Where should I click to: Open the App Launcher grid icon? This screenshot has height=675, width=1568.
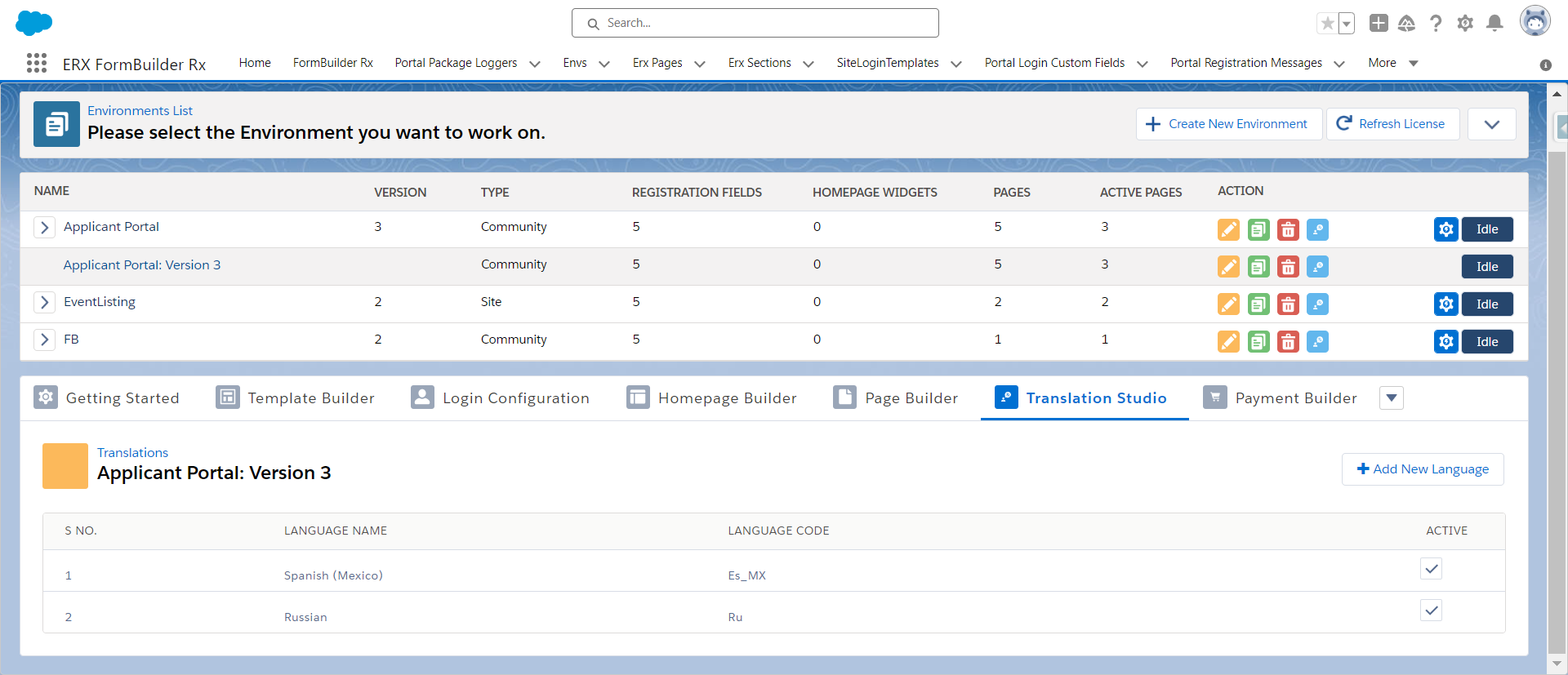pyautogui.click(x=37, y=64)
